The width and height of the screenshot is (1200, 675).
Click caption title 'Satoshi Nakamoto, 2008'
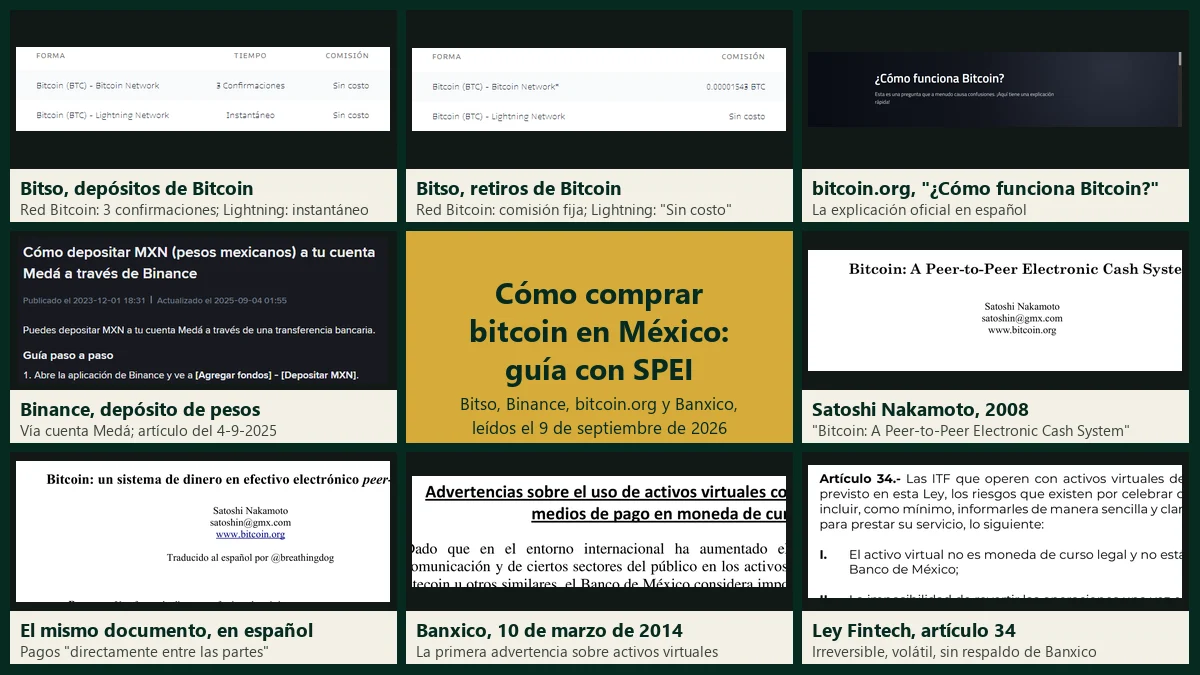tap(920, 409)
